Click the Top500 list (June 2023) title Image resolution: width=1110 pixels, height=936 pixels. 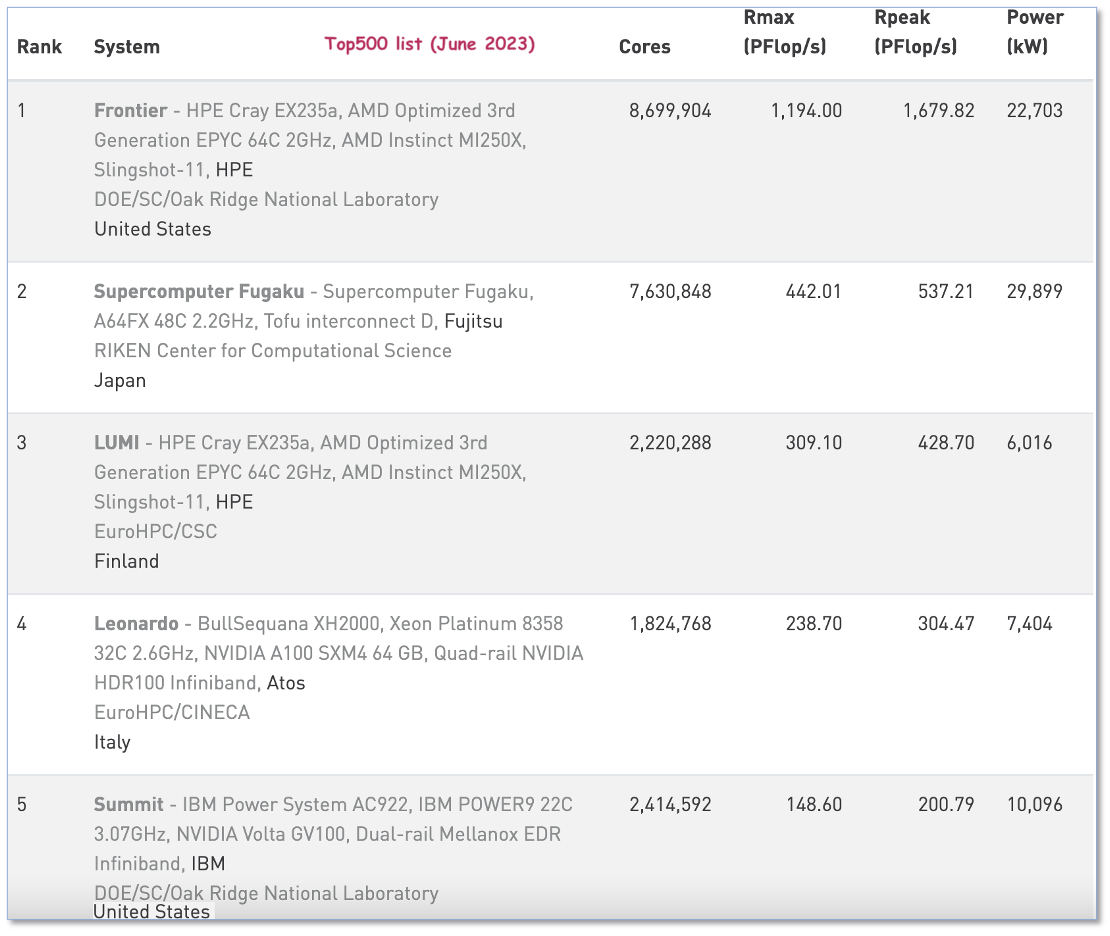pos(429,44)
